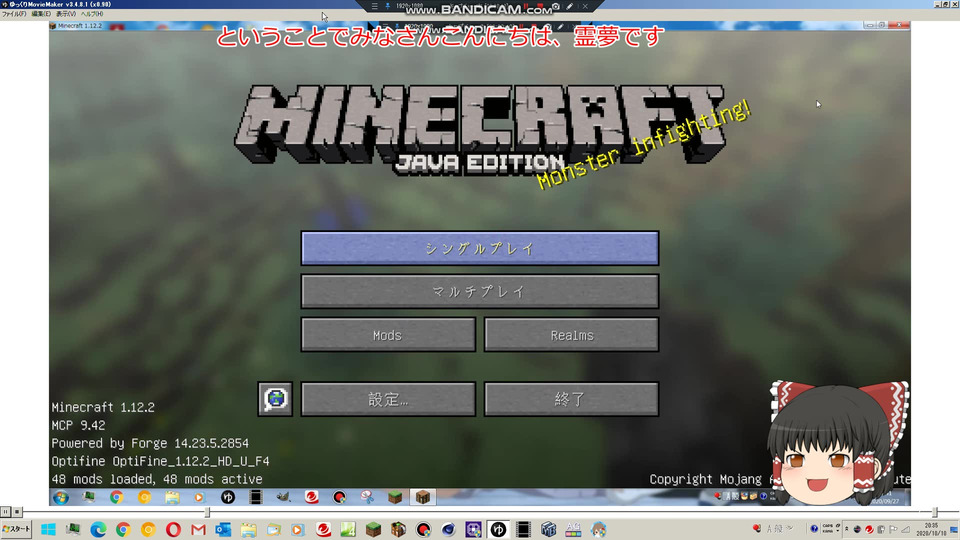Open Outlook from taskbar
The width and height of the screenshot is (960, 540).
223,530
